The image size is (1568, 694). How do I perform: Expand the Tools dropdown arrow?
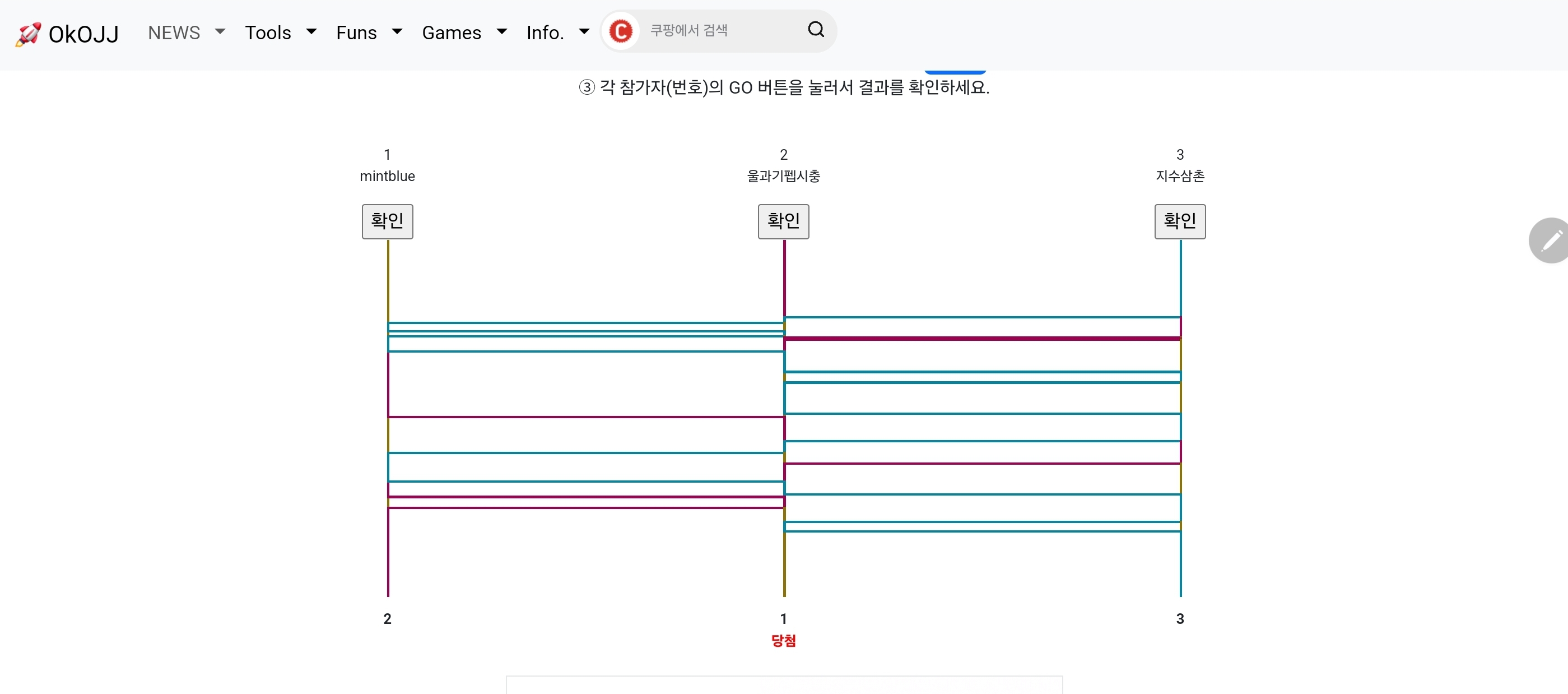[x=311, y=32]
